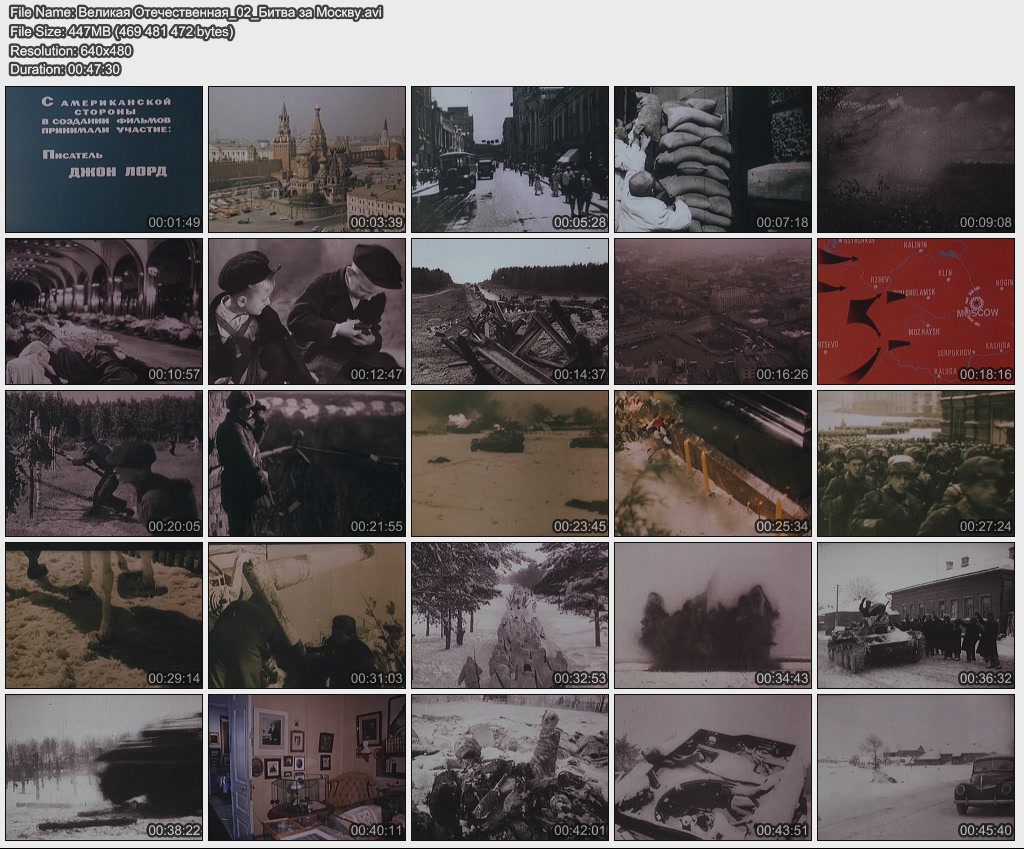Click the car on snowy road thumbnail
Viewport: 1024px width, 849px height.
[x=916, y=768]
